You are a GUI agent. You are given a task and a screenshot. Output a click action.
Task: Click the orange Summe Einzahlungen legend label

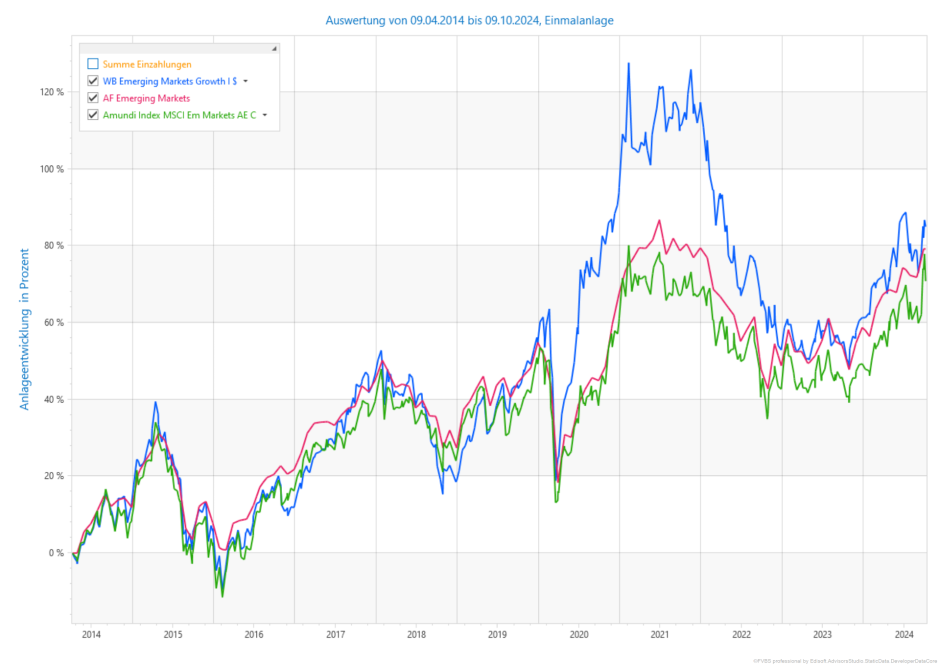pos(147,64)
